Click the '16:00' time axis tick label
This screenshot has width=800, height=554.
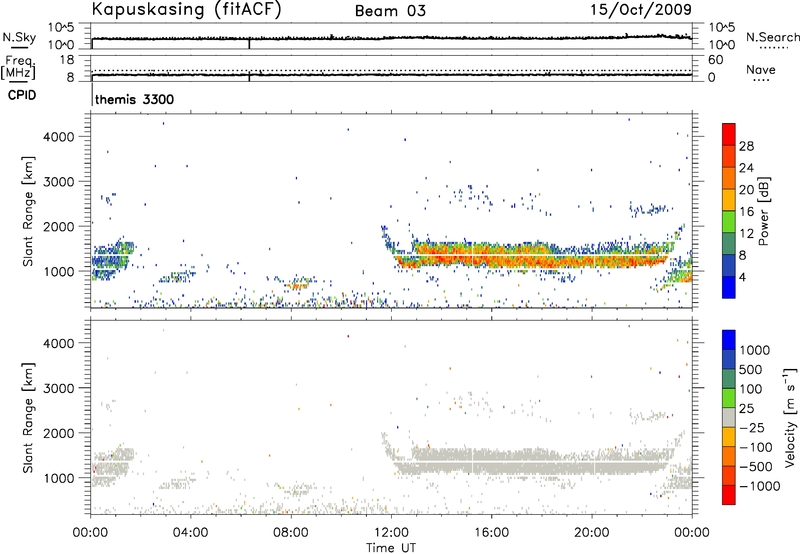(x=491, y=533)
